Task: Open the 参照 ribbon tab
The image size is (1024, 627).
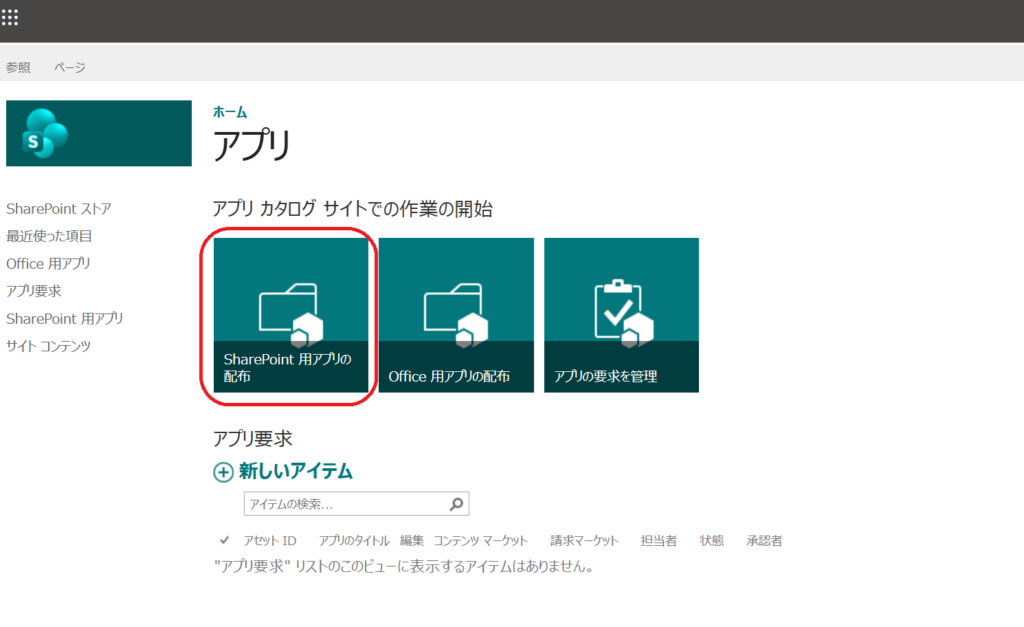Action: pos(18,67)
